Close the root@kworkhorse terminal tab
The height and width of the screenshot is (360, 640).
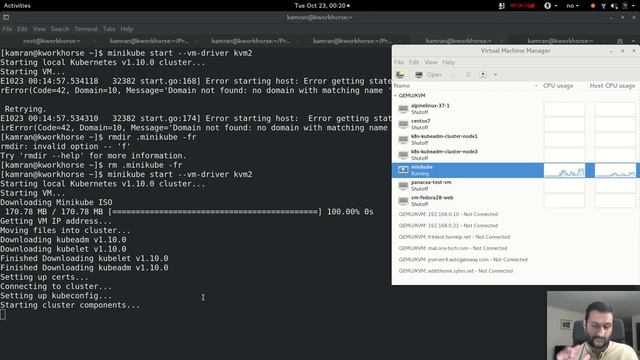pyautogui.click(x=95, y=41)
